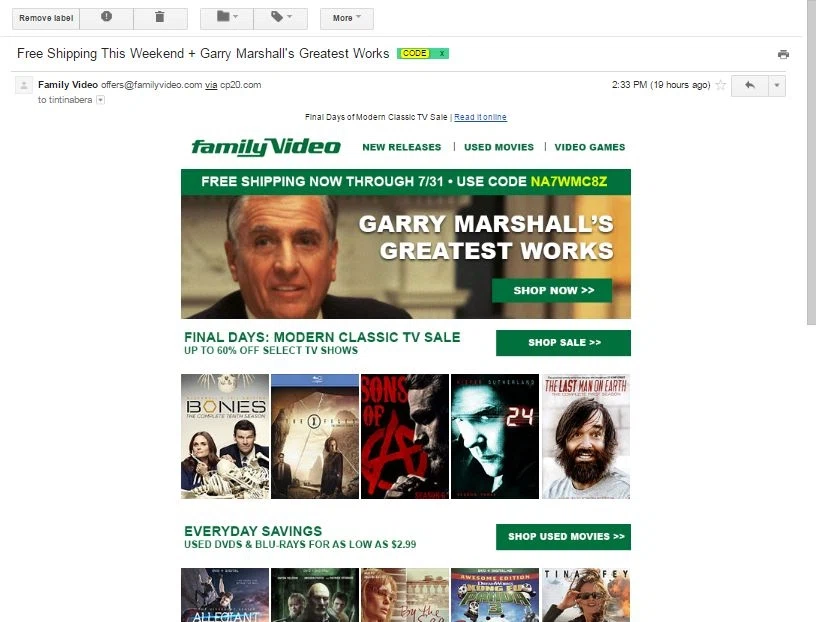
Task: Delete the email with the trash icon
Action: coord(160,17)
